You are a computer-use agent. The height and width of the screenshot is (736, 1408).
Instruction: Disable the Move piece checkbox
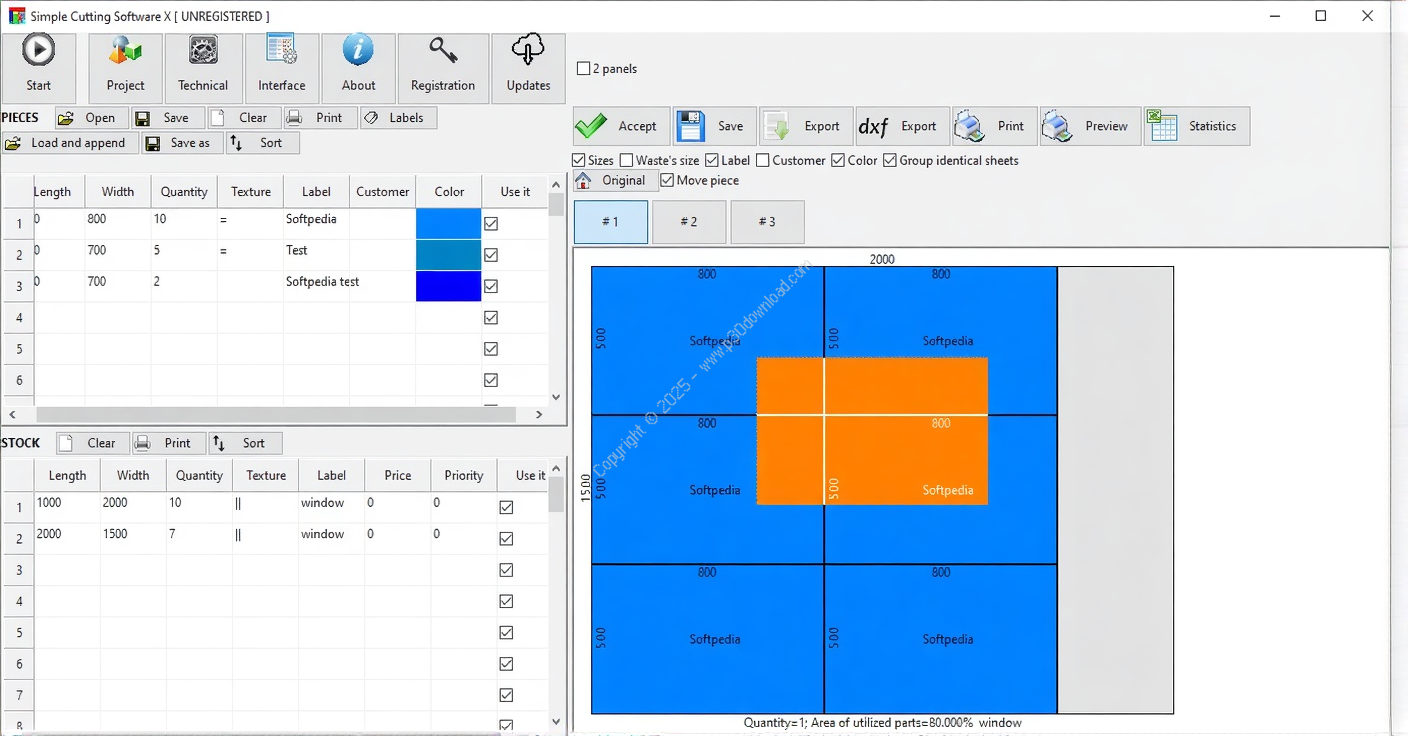tap(668, 181)
